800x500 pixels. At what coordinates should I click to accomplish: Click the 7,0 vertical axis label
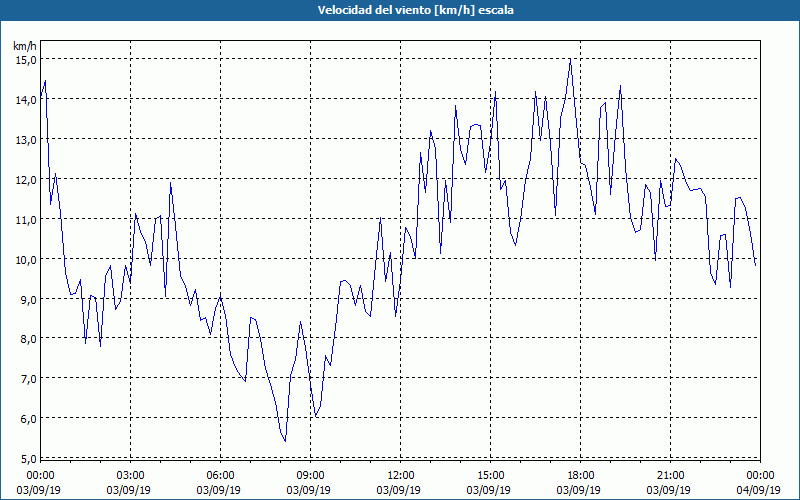click(29, 379)
